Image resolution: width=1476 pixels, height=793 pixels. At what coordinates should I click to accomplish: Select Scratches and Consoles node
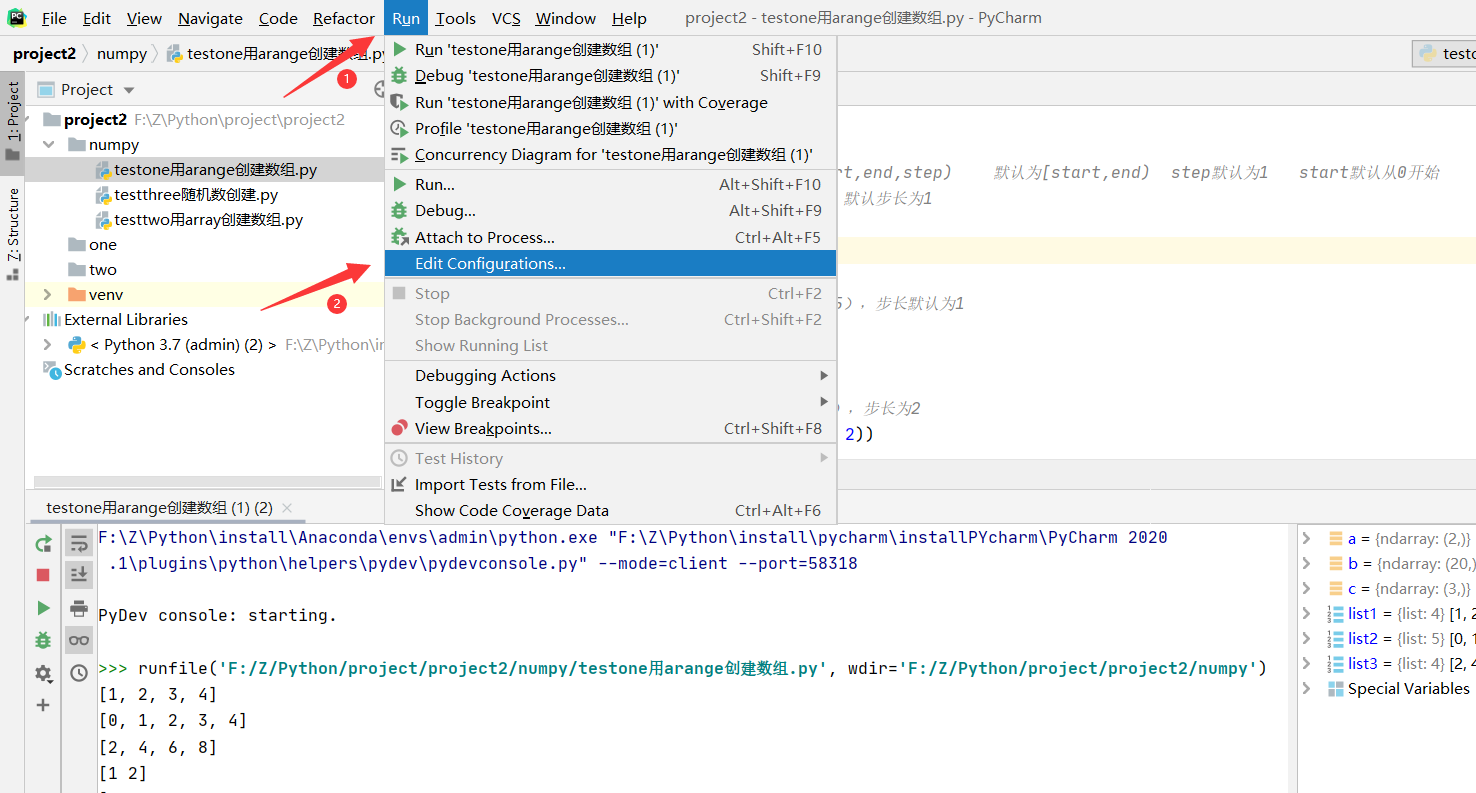point(149,369)
